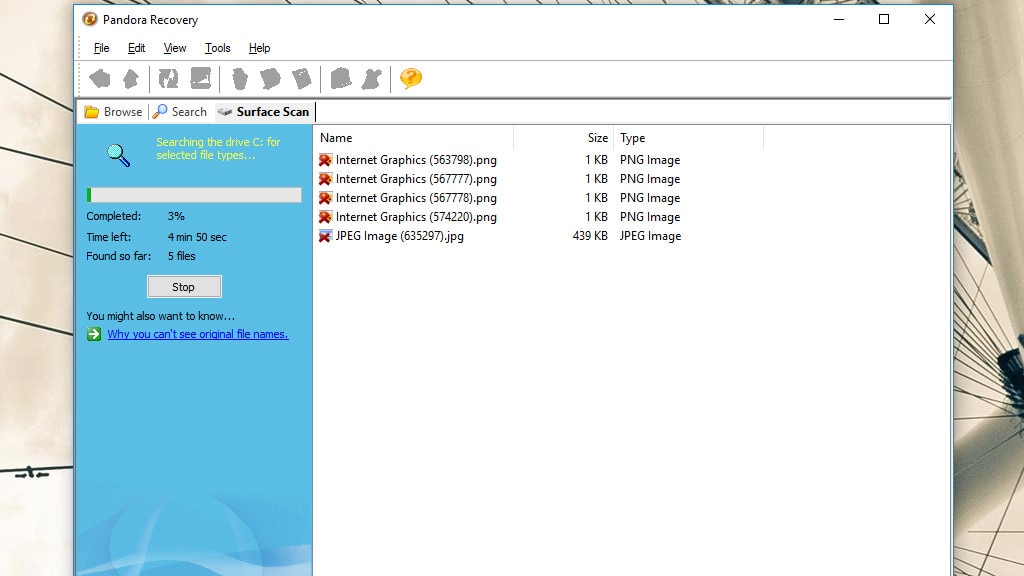Click the recycle-bin-shaped toolbar icon
The image size is (1024, 576).
[240, 79]
